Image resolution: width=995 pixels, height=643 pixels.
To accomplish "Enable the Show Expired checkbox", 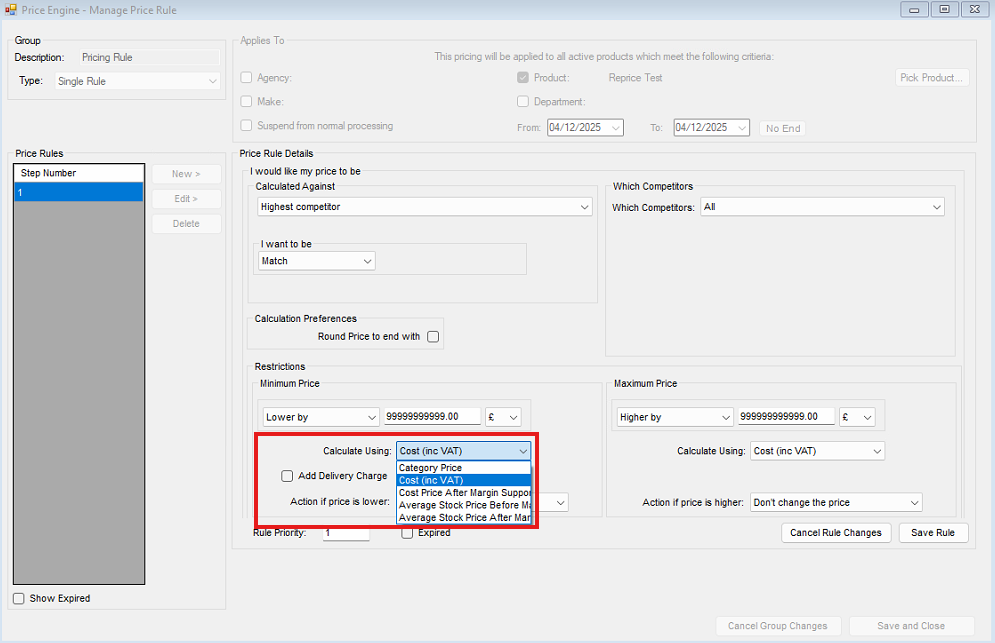I will click(19, 599).
